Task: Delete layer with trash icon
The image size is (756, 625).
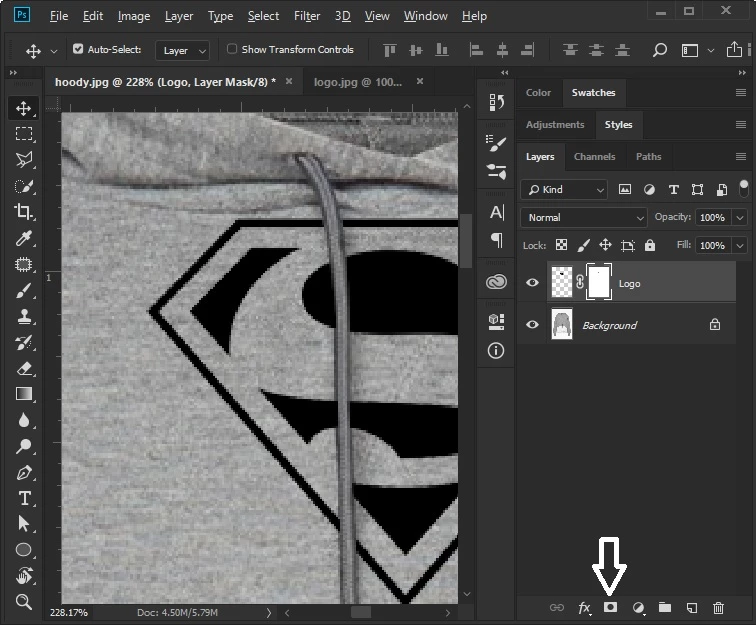Action: [718, 608]
